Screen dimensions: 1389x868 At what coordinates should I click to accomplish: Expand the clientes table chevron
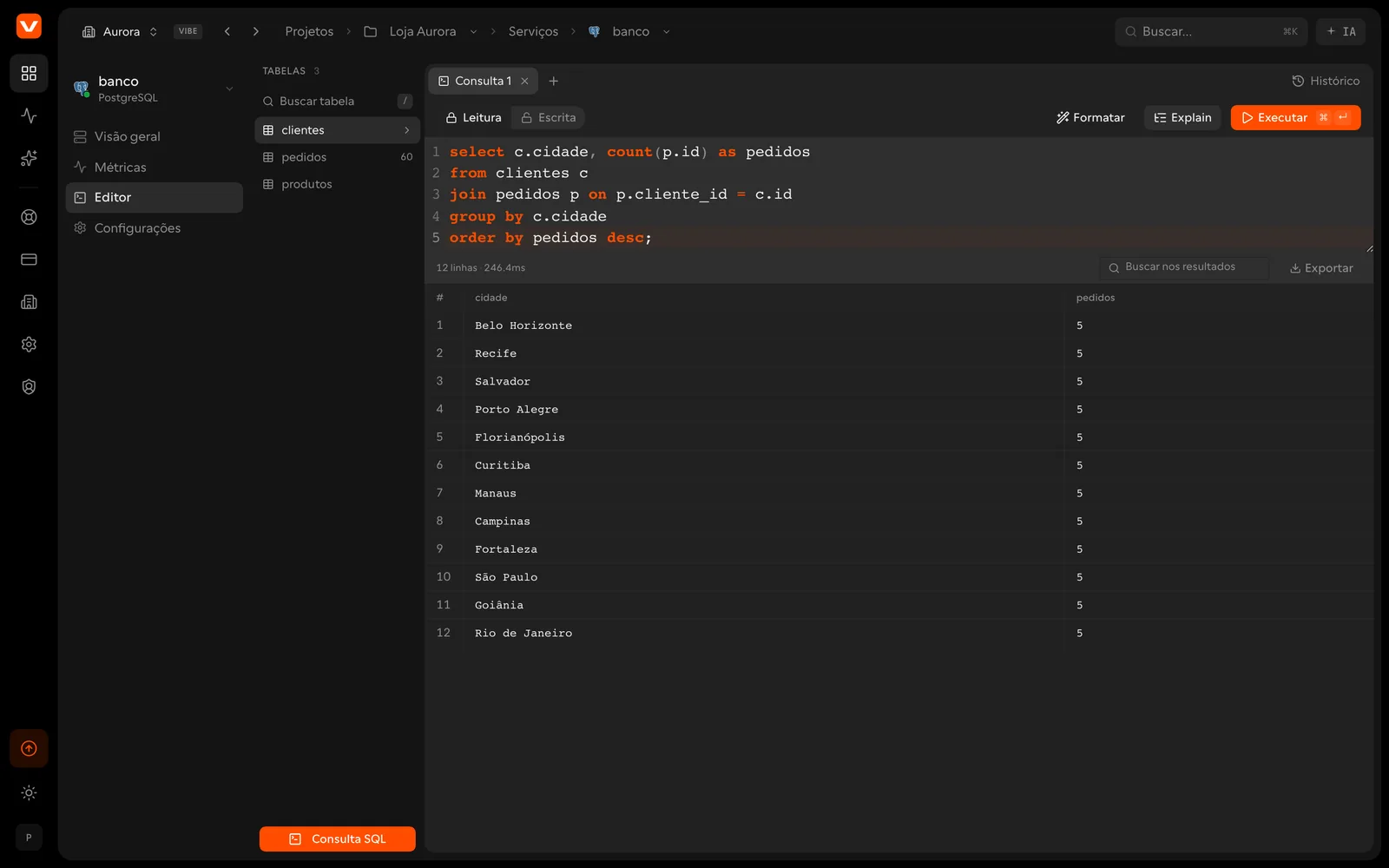pyautogui.click(x=407, y=130)
